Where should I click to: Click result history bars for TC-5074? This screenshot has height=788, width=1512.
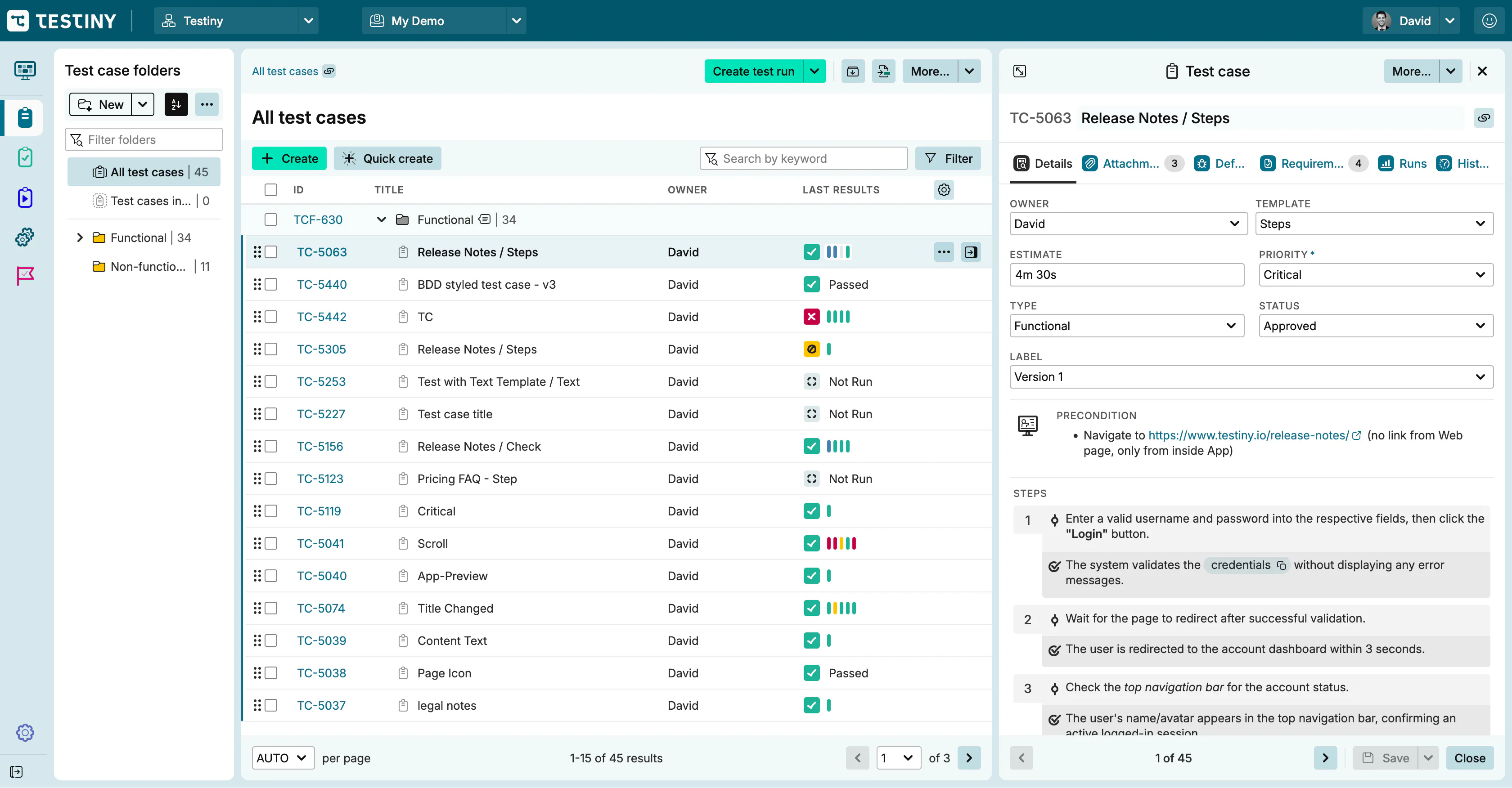coord(841,608)
